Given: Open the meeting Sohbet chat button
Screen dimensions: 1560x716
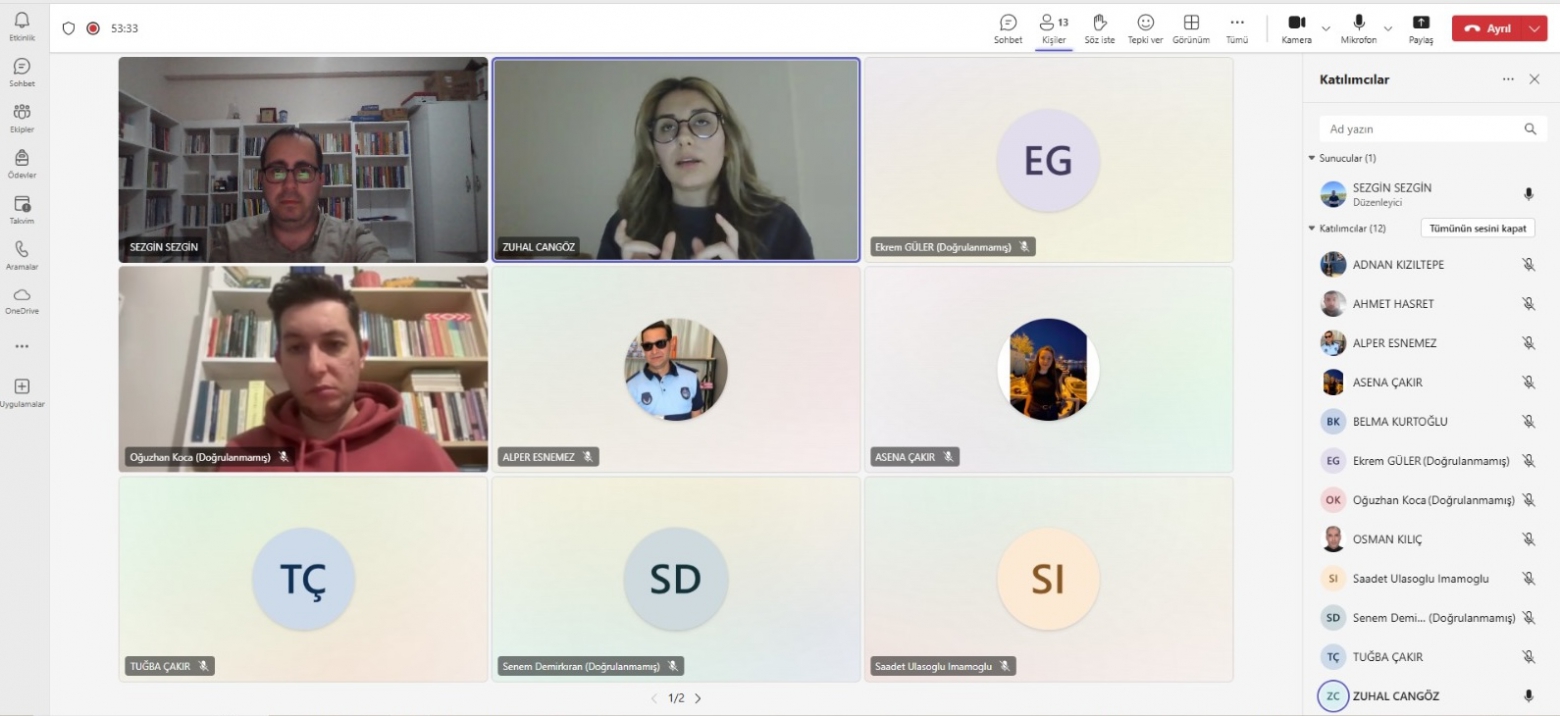Looking at the screenshot, I should [1008, 28].
